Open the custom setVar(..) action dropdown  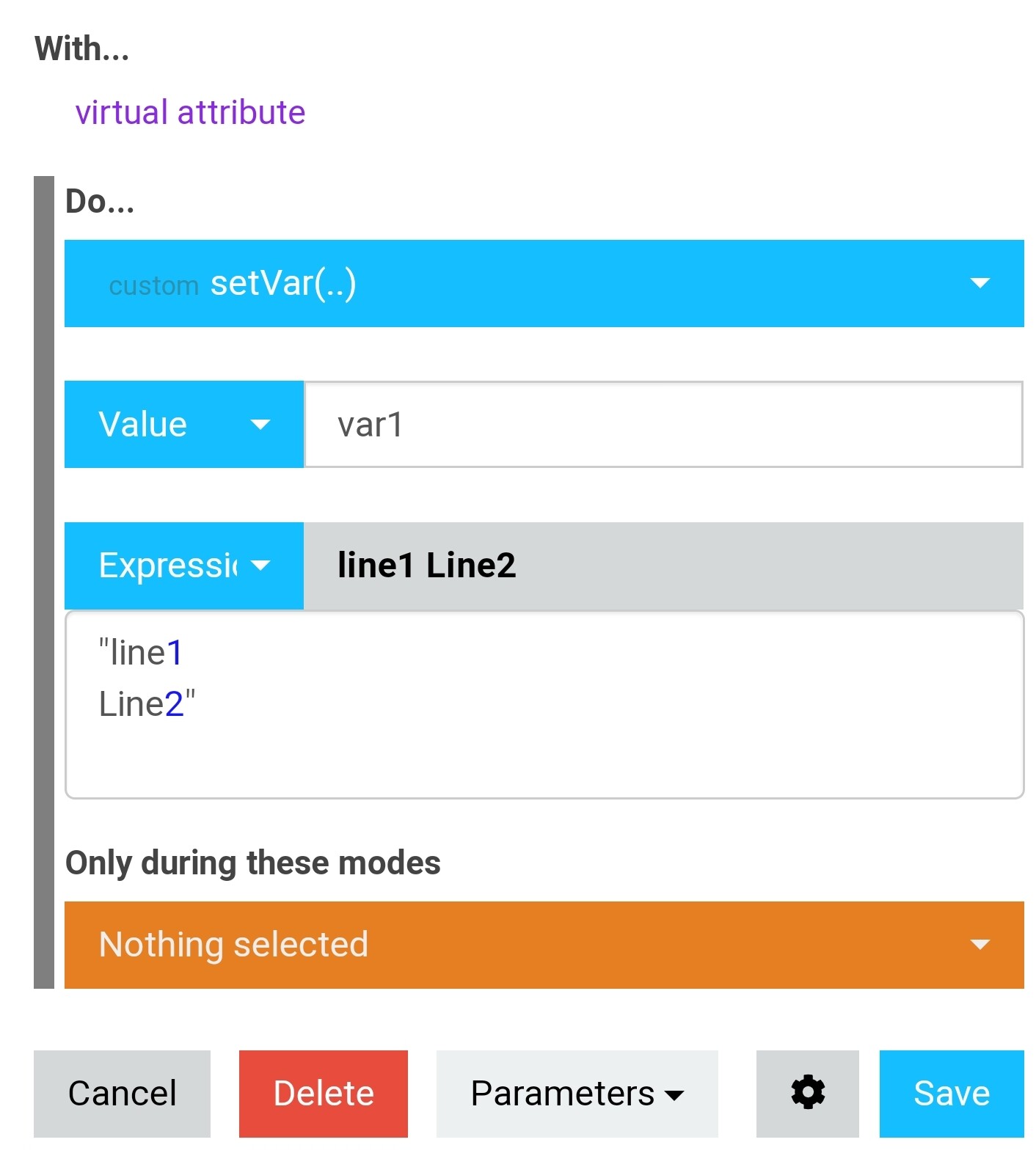coord(544,283)
